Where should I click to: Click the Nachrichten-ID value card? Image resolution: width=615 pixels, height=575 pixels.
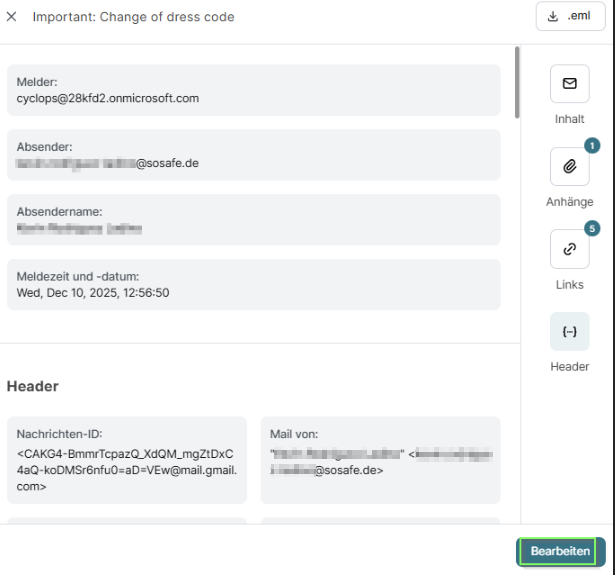click(126, 459)
